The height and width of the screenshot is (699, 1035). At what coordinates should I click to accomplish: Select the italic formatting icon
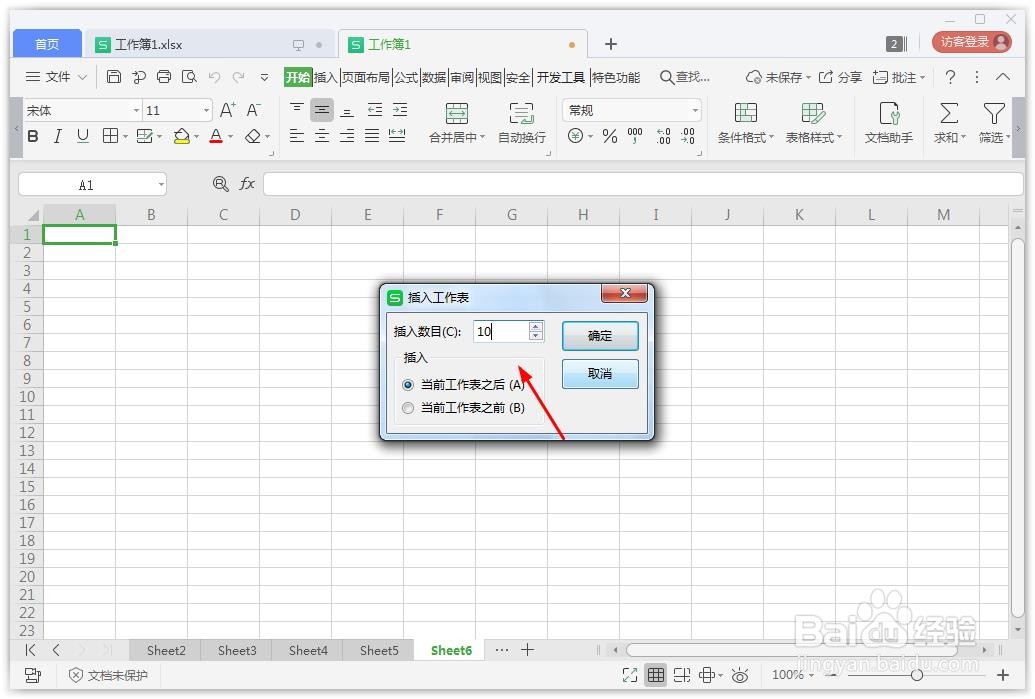click(57, 137)
